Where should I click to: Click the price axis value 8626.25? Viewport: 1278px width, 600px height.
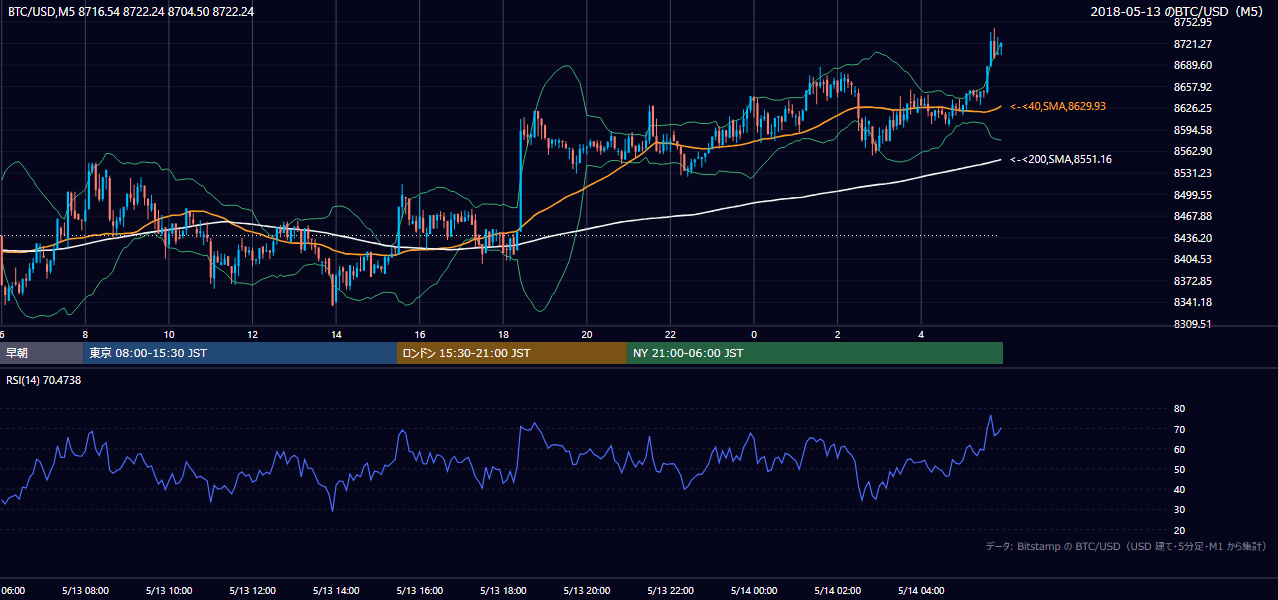(x=1193, y=108)
